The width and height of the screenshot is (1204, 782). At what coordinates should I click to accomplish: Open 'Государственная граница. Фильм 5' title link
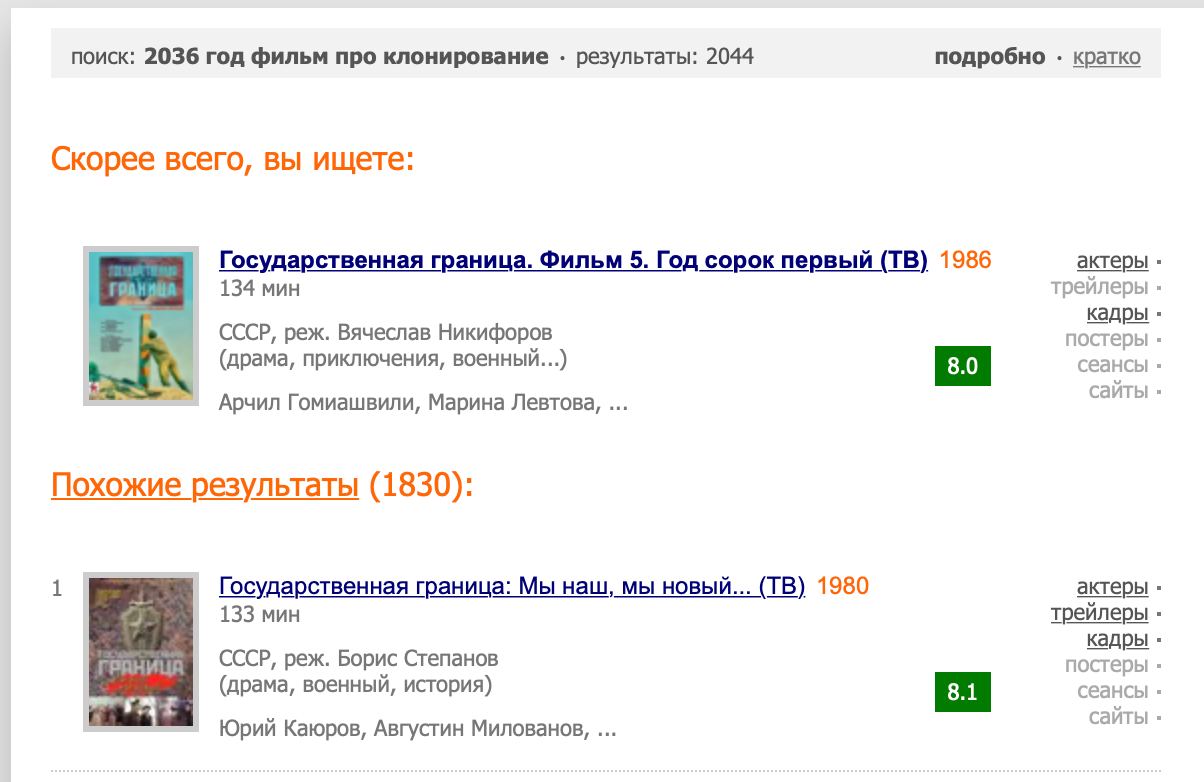click(x=573, y=261)
